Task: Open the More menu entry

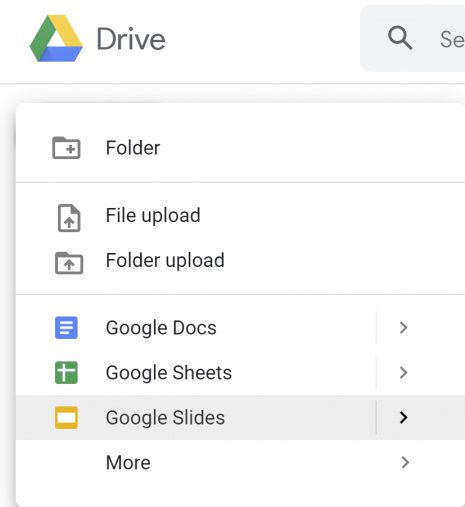Action: tap(240, 462)
